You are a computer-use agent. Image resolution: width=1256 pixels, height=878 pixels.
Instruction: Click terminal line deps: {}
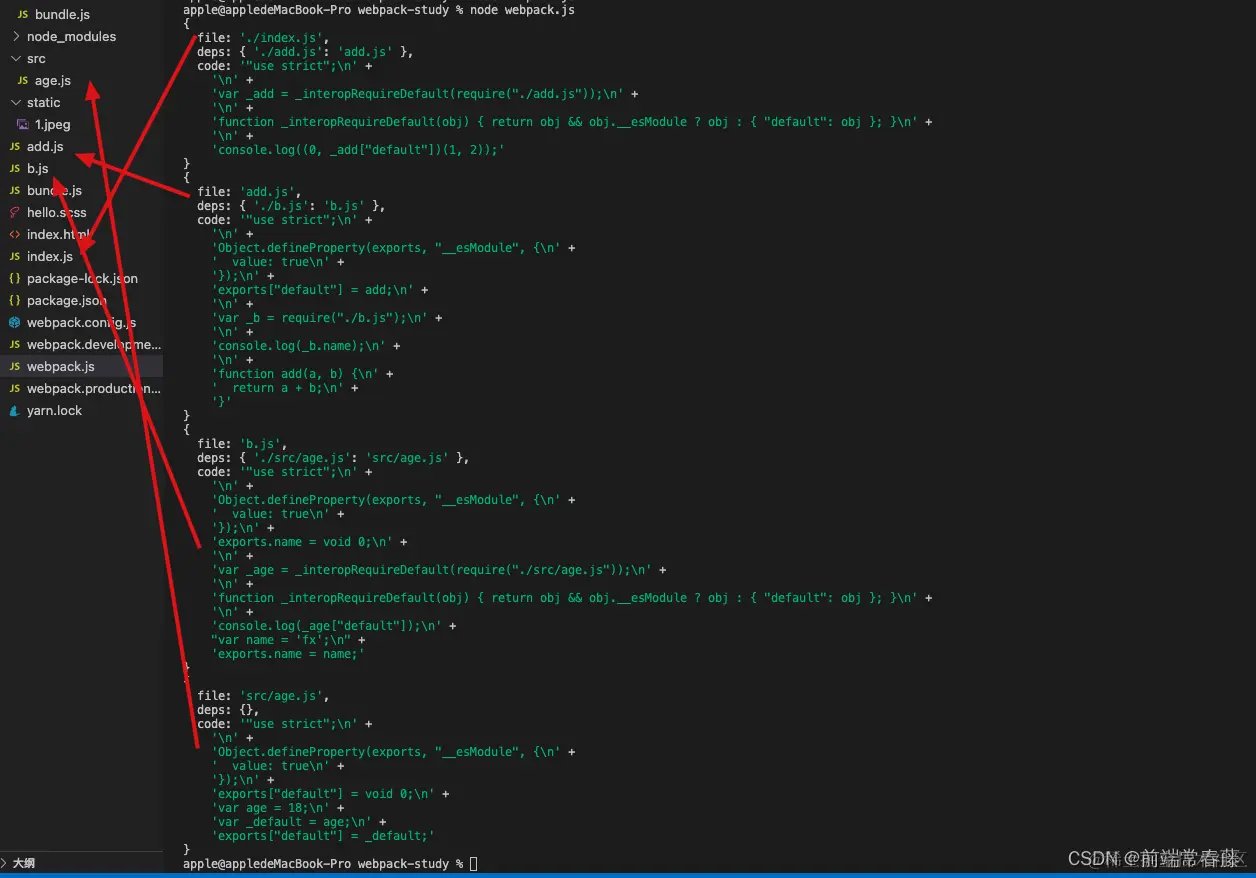tap(228, 709)
